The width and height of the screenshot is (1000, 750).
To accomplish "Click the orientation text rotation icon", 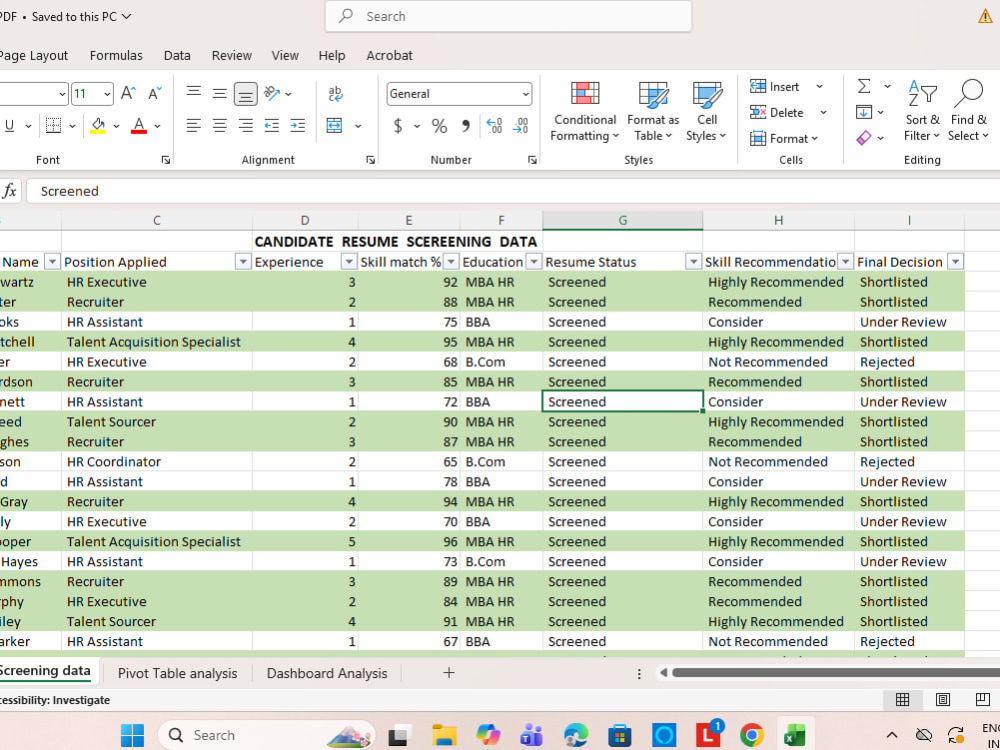I will [x=272, y=94].
